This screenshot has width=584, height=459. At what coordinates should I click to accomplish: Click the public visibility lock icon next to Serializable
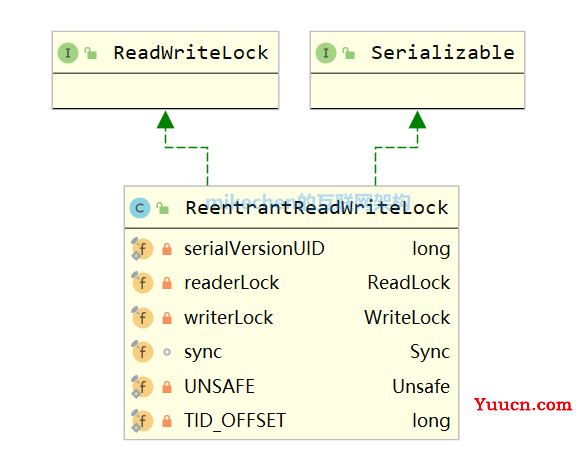point(349,53)
